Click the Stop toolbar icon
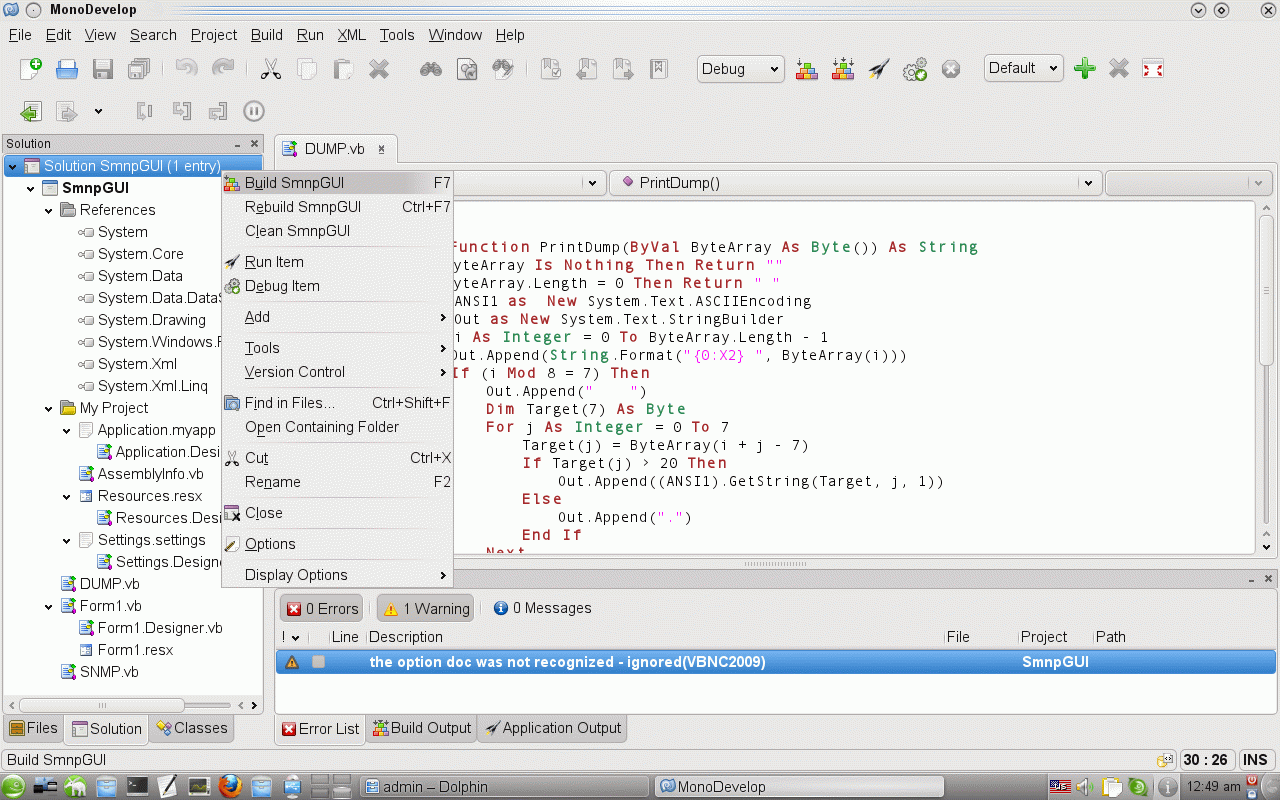 click(x=951, y=69)
